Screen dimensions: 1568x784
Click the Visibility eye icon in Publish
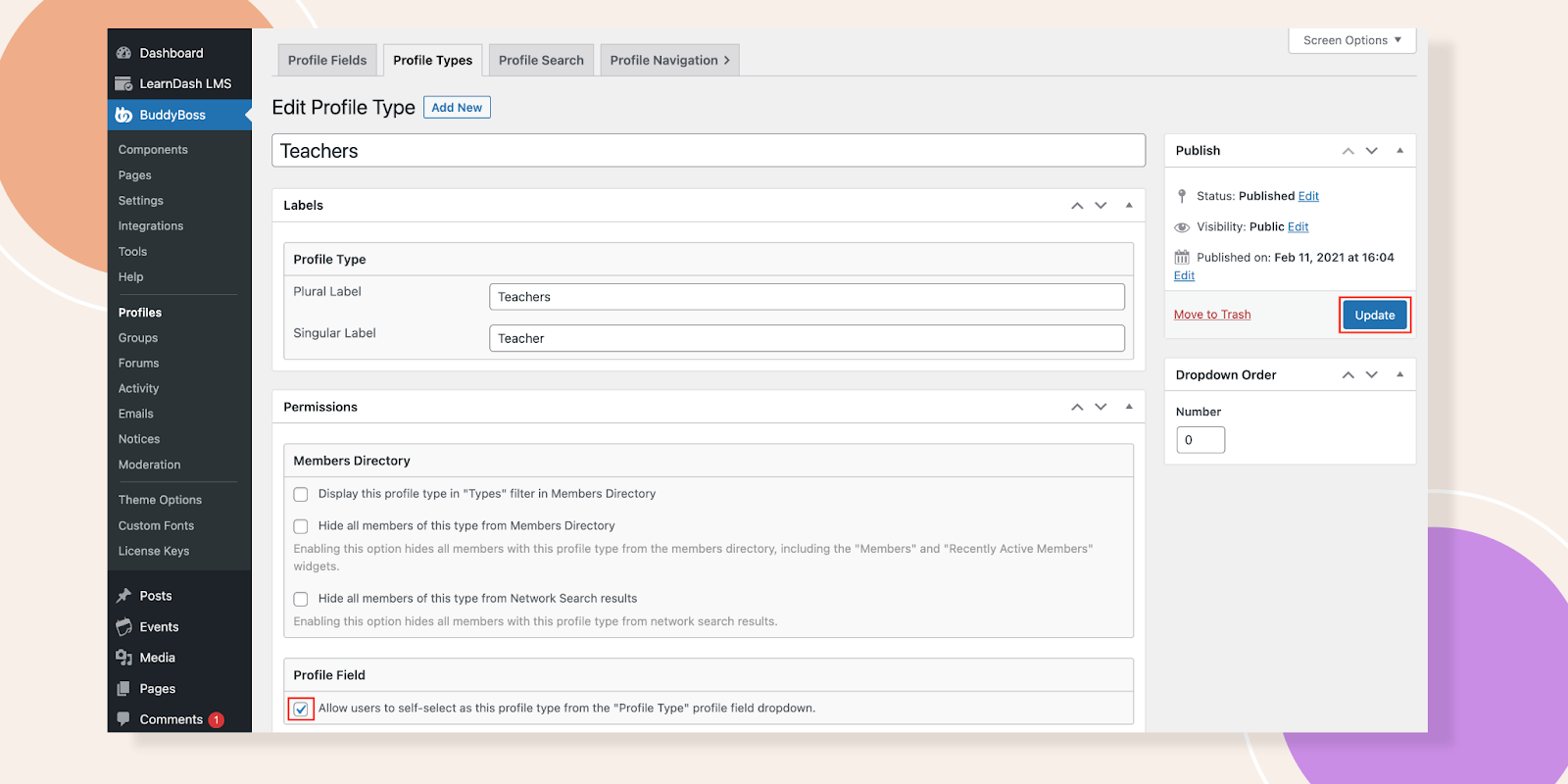(1182, 226)
